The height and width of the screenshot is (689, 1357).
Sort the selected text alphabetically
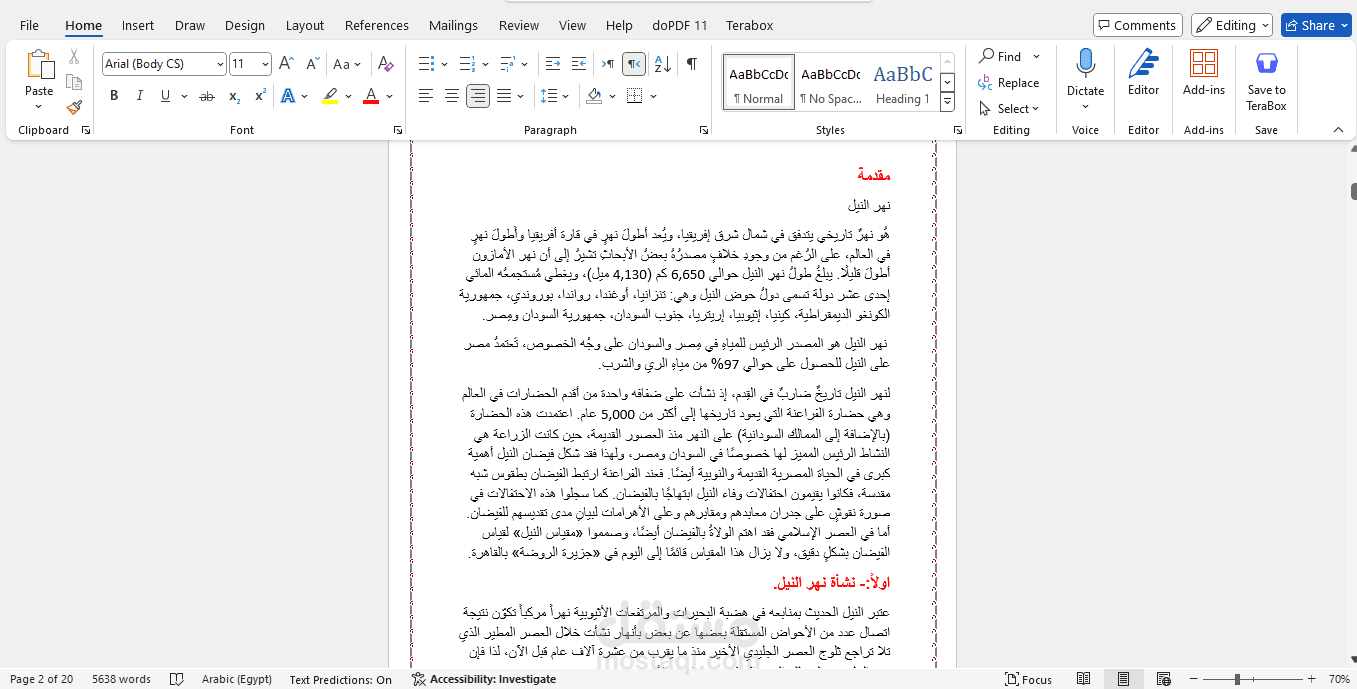coord(662,64)
